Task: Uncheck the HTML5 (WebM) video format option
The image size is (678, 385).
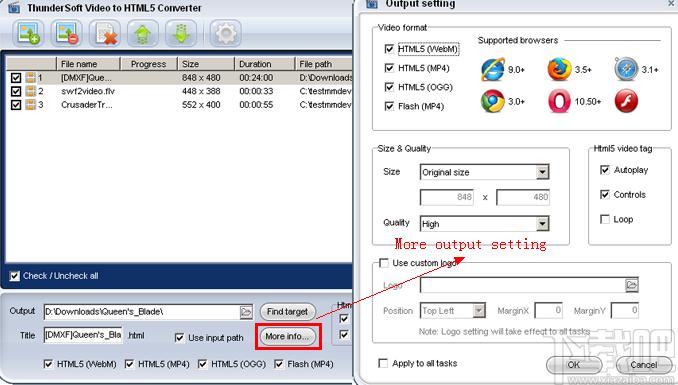Action: click(389, 49)
